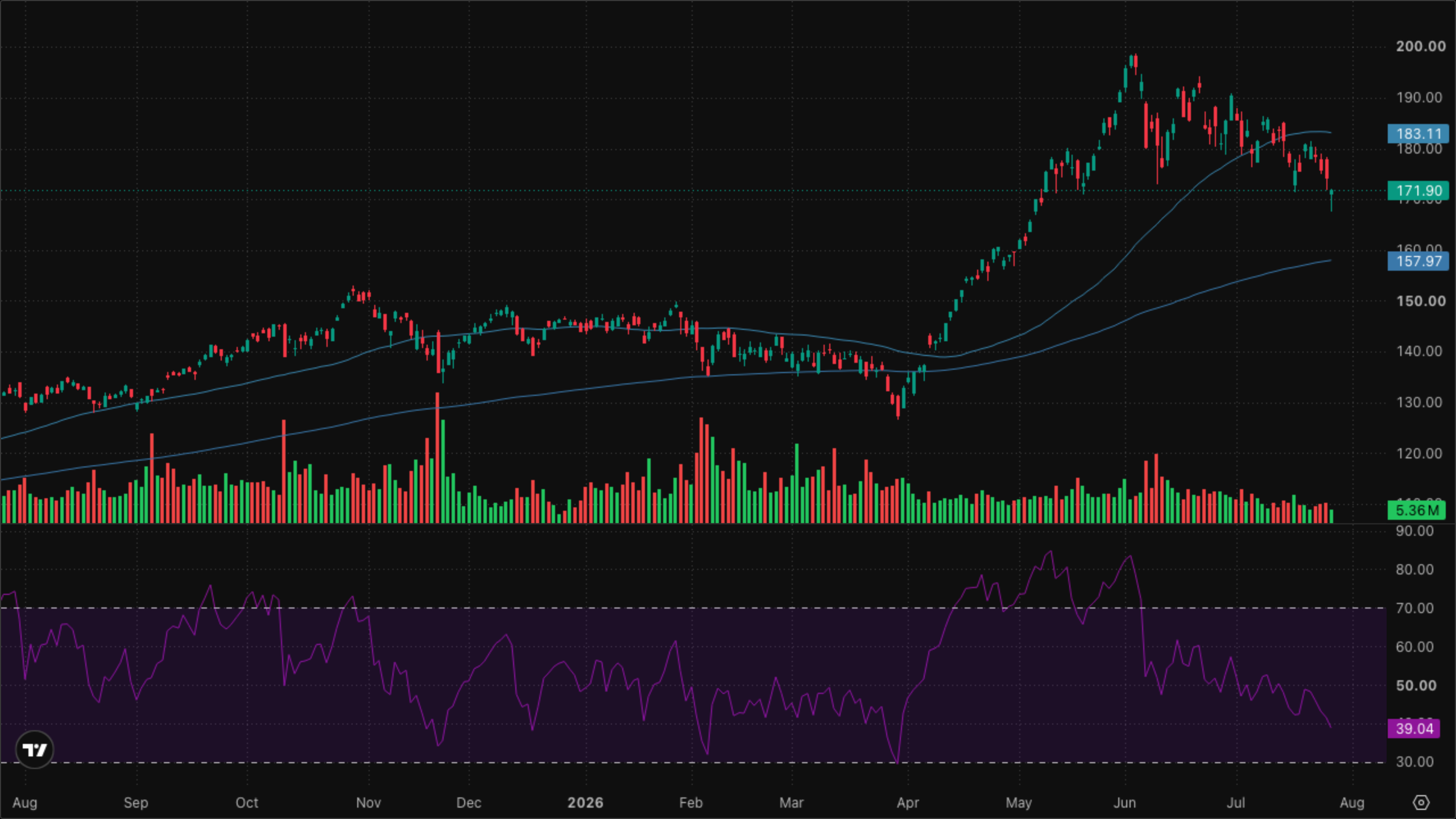Click the 183.11 moving average label
The height and width of the screenshot is (819, 1456).
pos(1418,134)
